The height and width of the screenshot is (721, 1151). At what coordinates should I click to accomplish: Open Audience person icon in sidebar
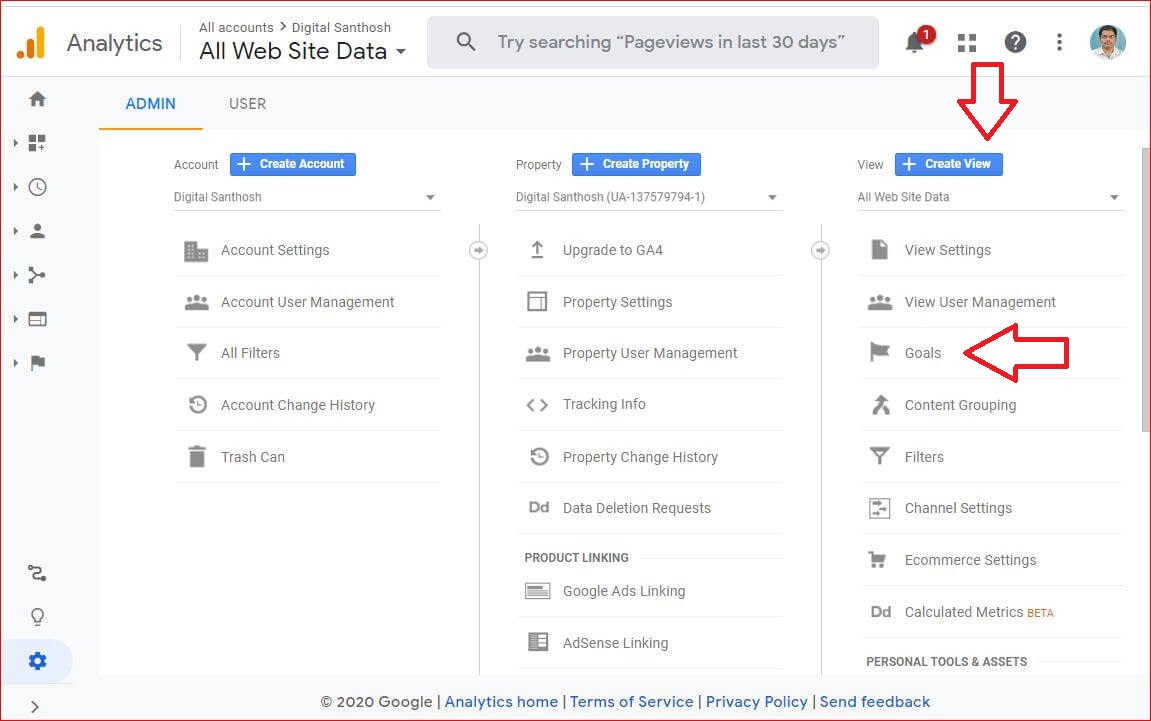tap(37, 231)
